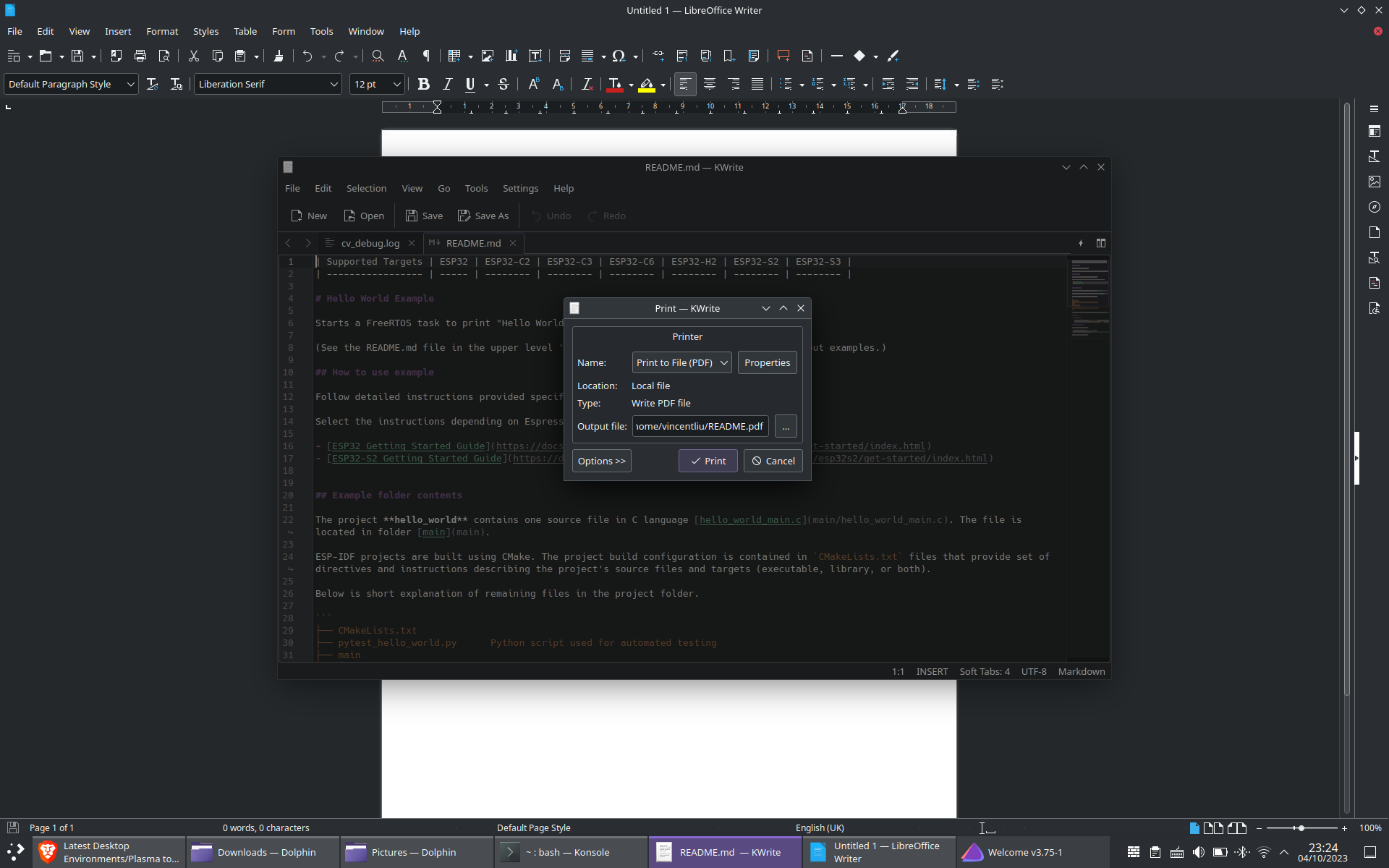1389x868 pixels.
Task: Click the volume icon in system tray
Action: 1199,852
